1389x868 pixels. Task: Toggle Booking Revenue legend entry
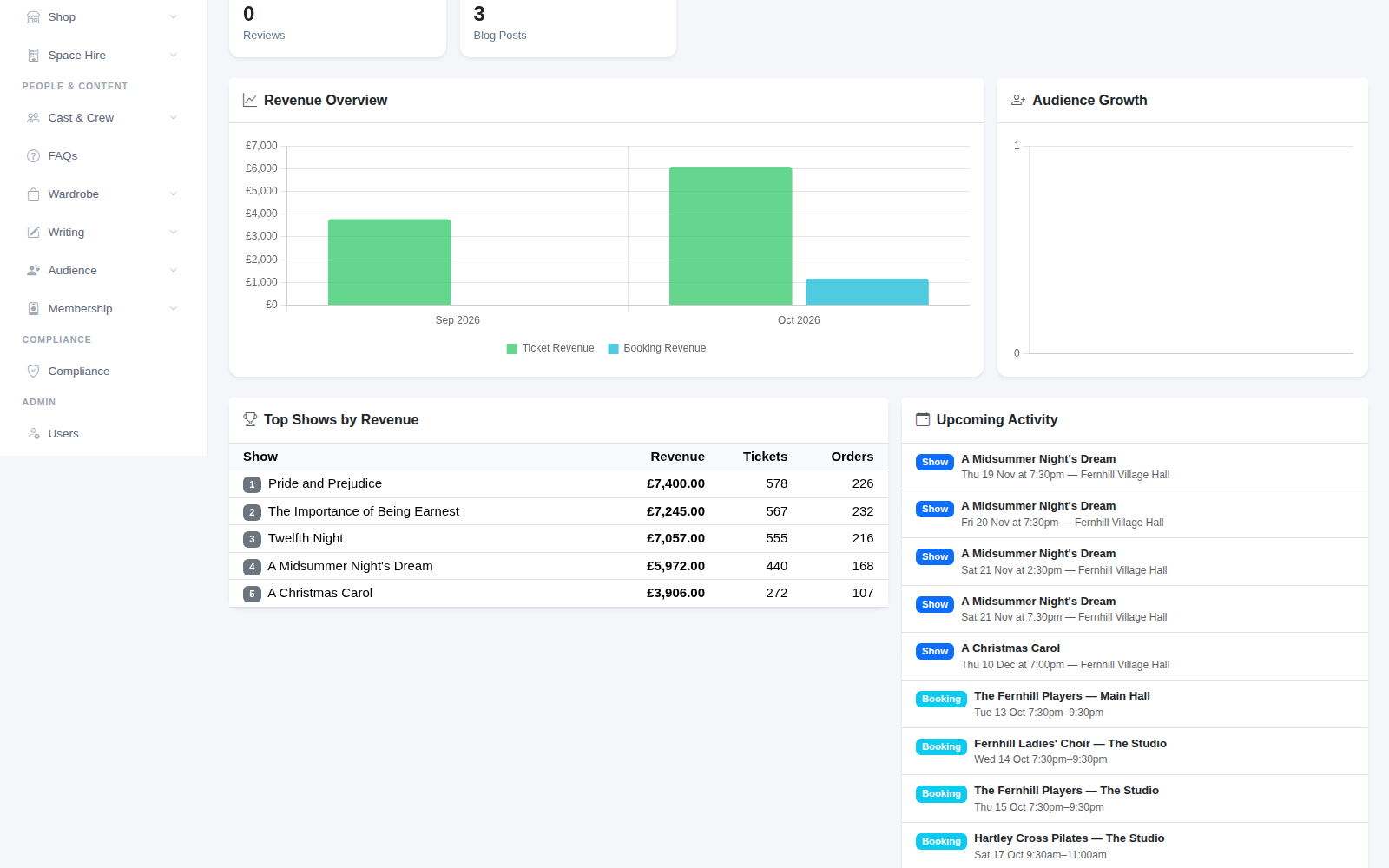tap(657, 348)
